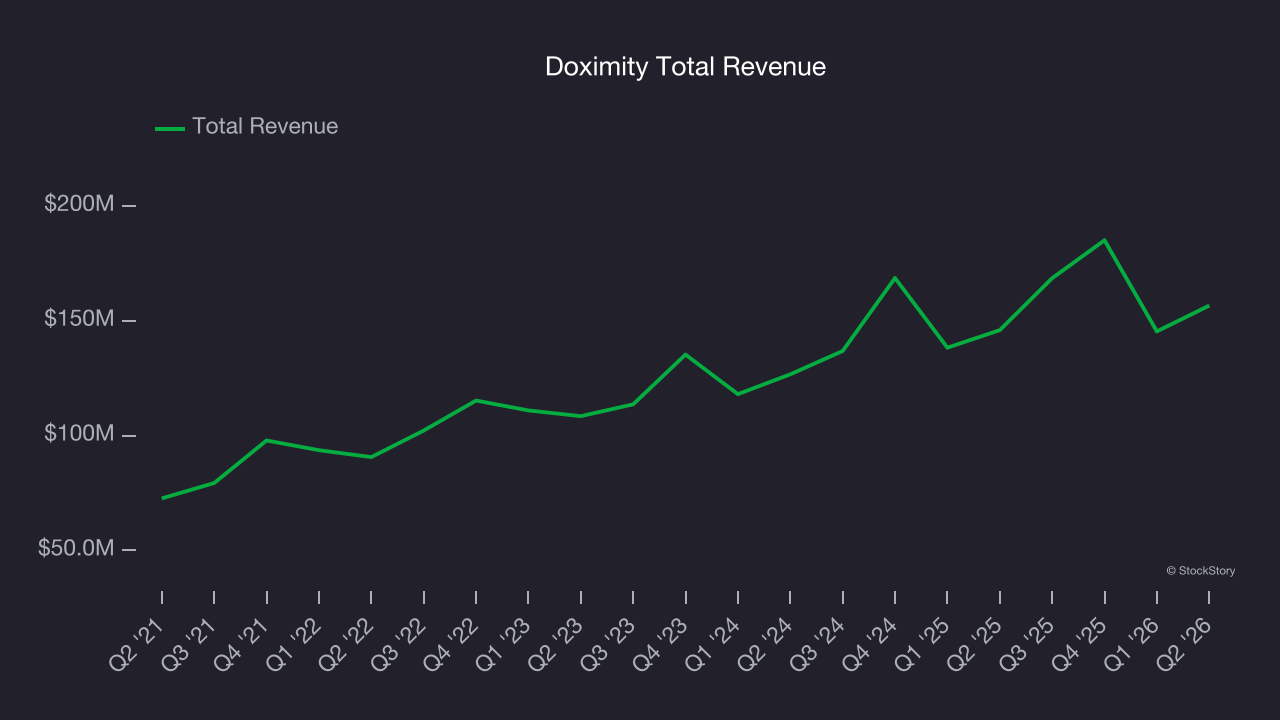Click the Q4 '24 revenue peak on line
The height and width of the screenshot is (720, 1280).
point(895,278)
